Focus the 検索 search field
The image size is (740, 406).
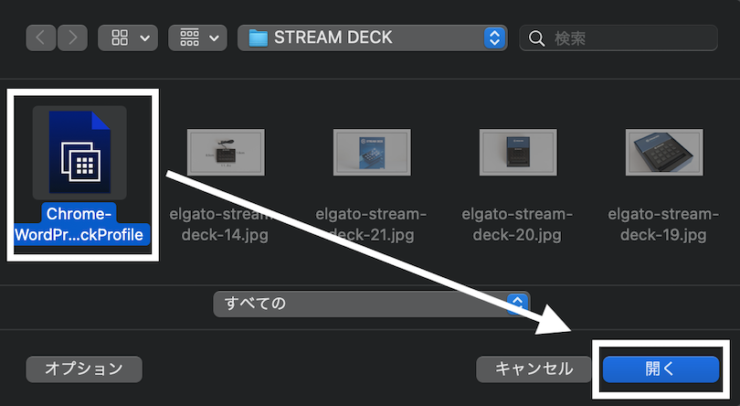pos(618,38)
